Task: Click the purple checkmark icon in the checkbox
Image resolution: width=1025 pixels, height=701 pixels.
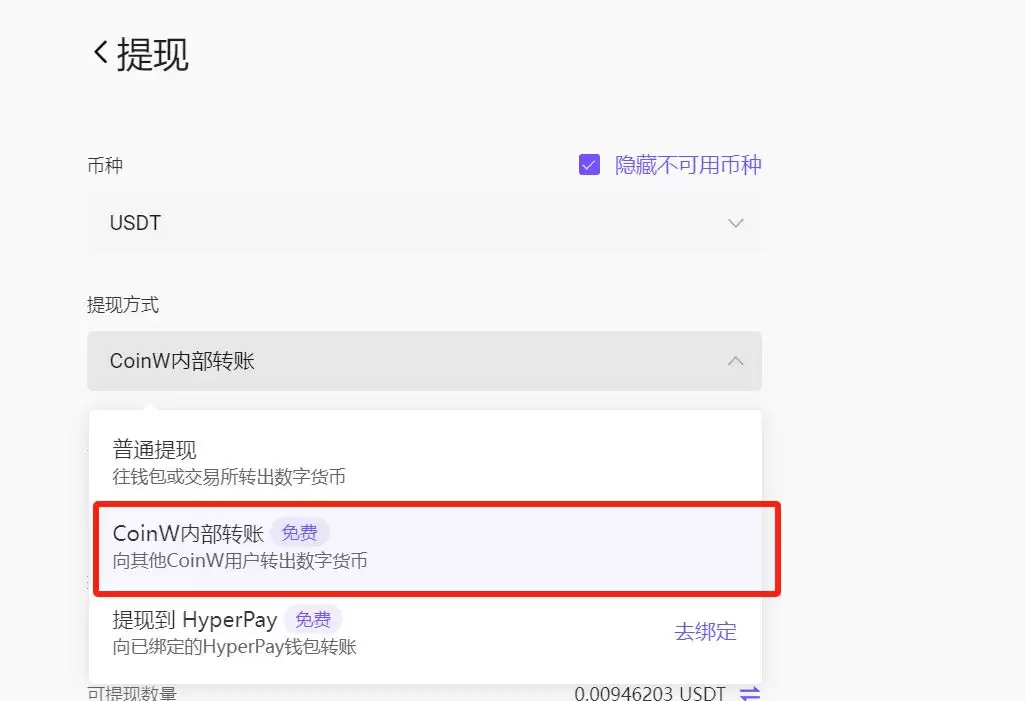Action: tap(589, 164)
